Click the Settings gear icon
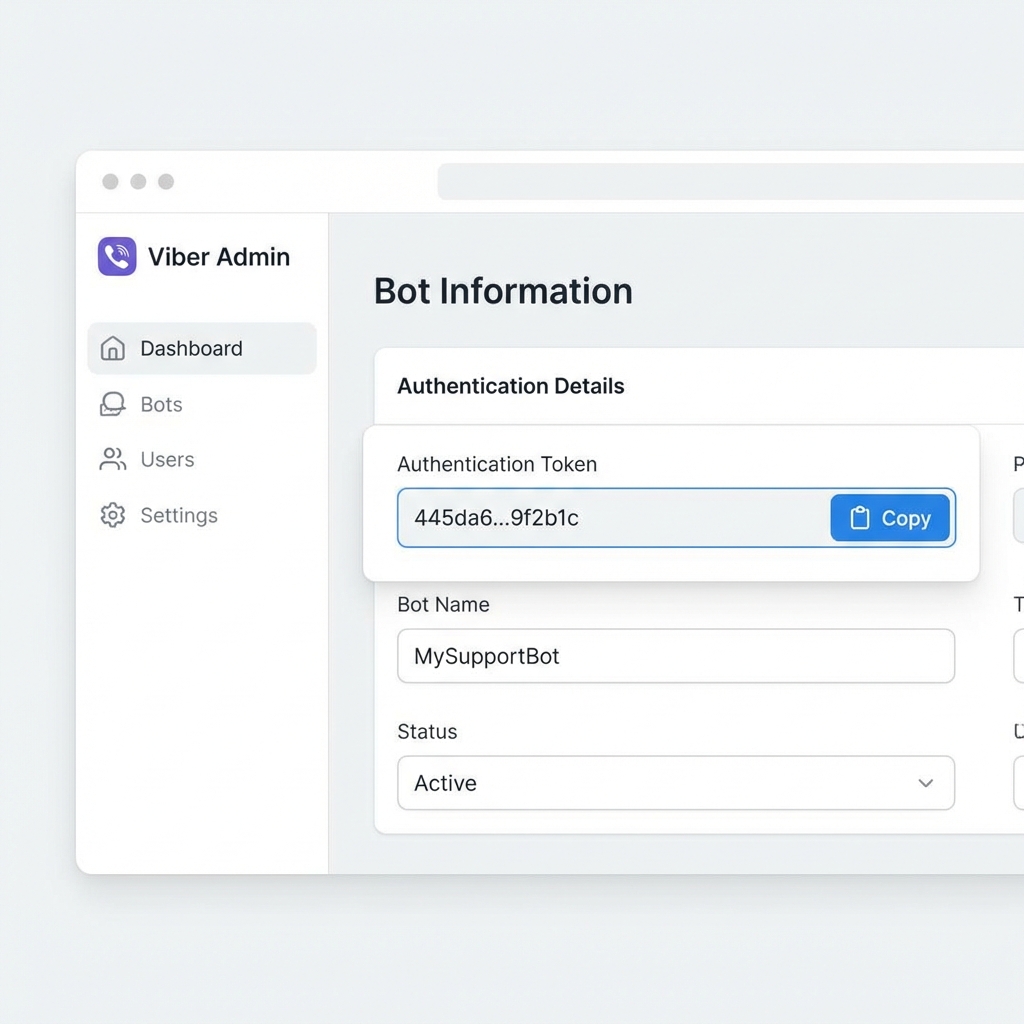 click(111, 515)
